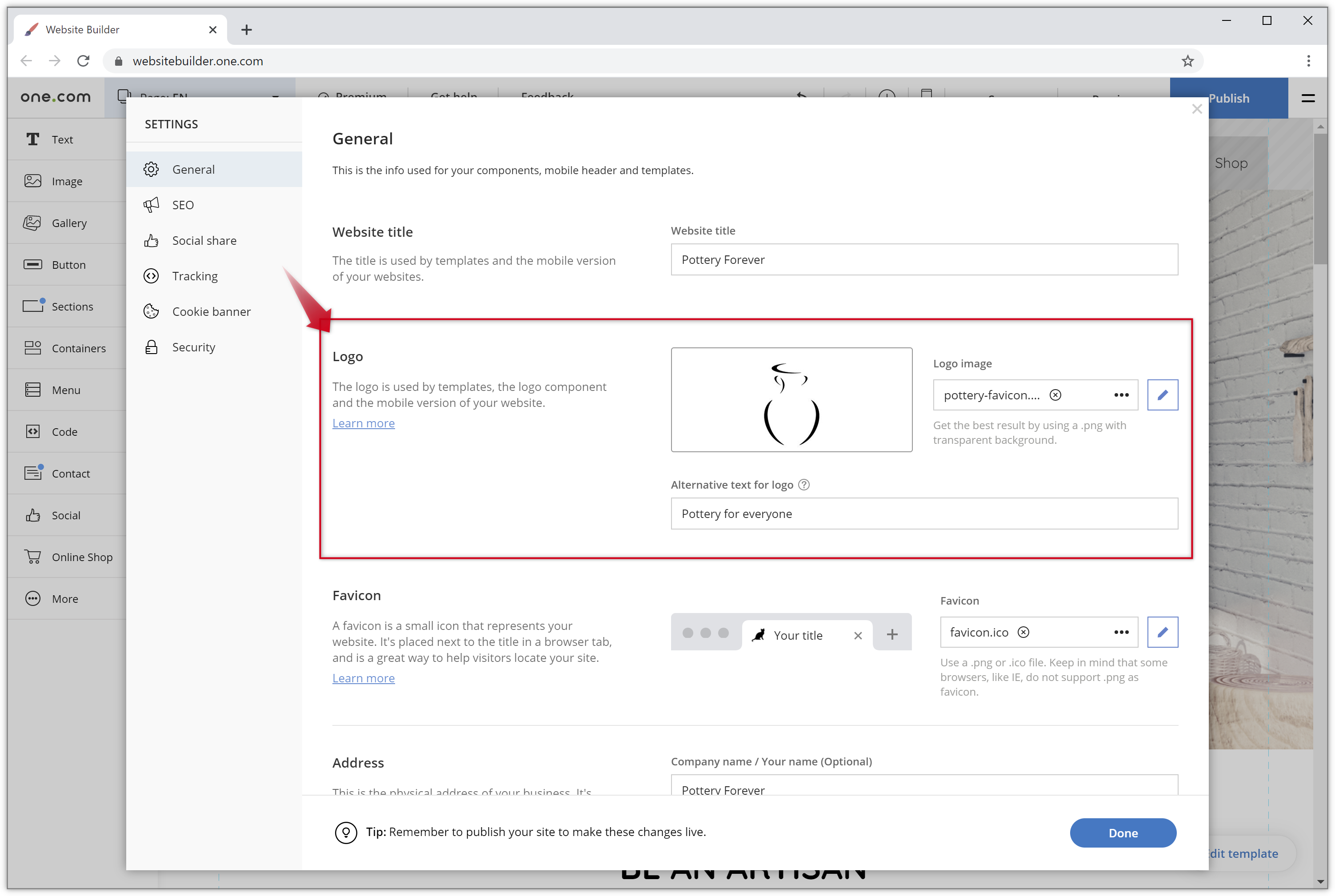
Task: Click the Done button
Action: (x=1123, y=832)
